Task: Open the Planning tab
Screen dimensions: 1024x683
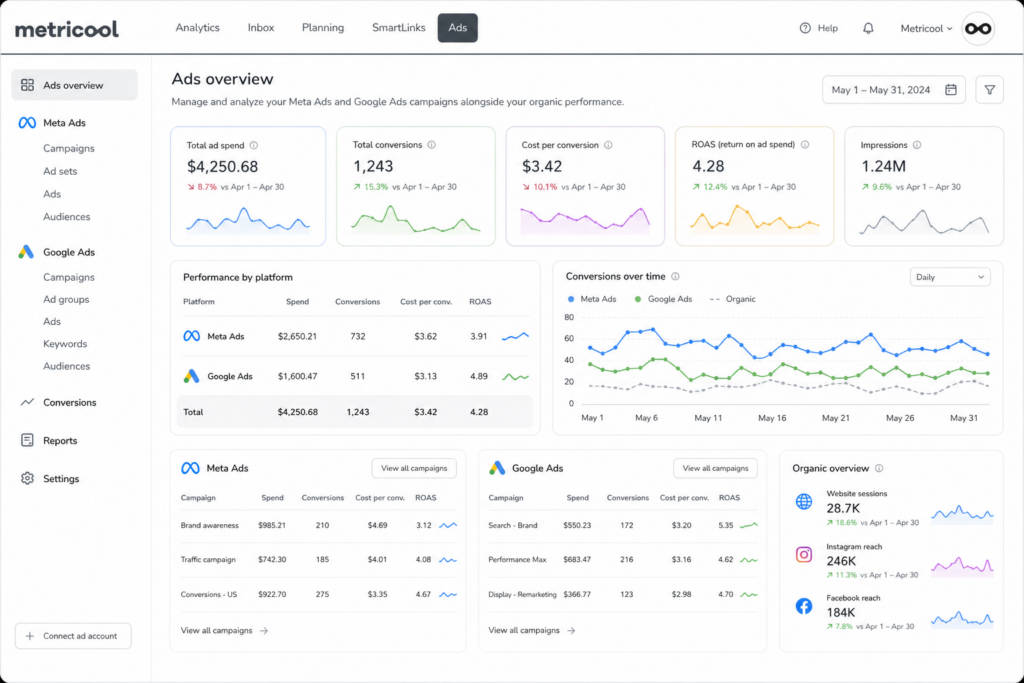Action: coord(323,27)
